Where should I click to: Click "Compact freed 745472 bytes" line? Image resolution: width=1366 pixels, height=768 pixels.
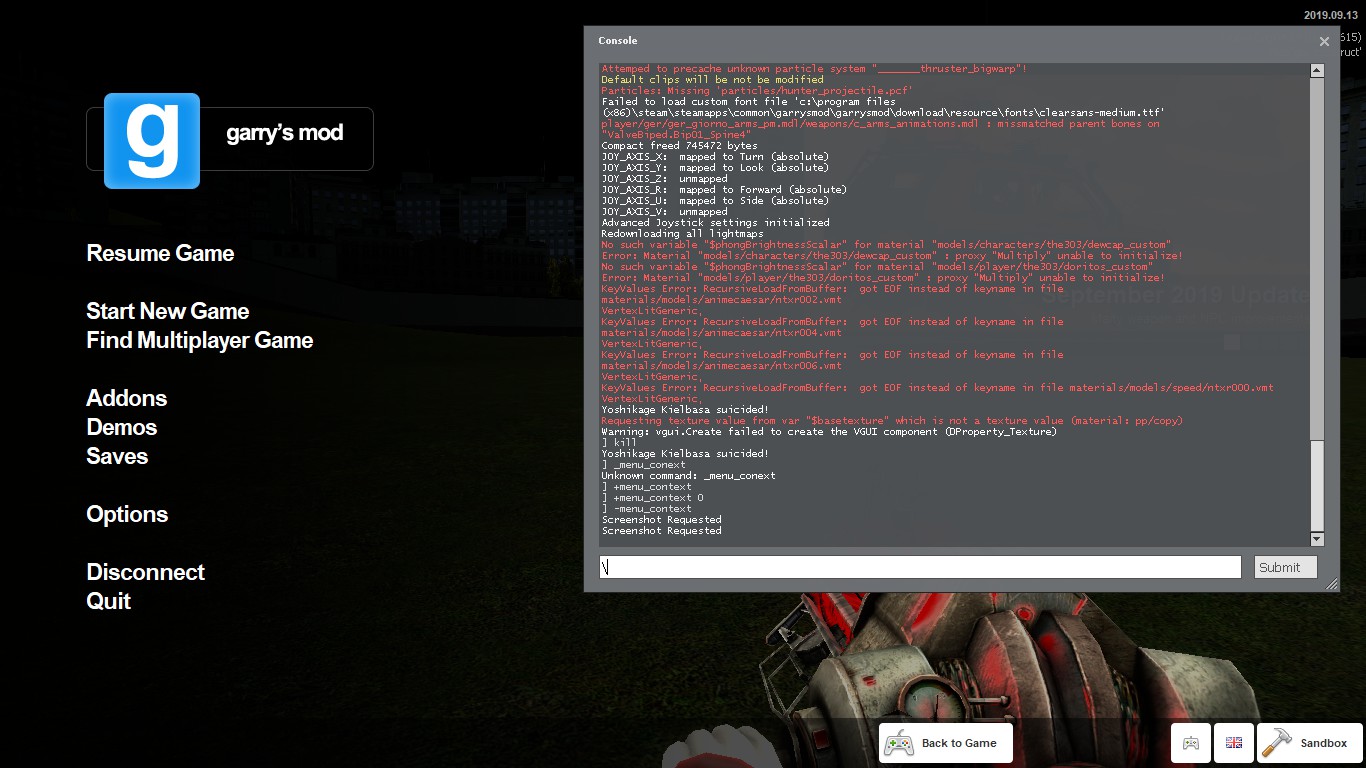point(679,146)
